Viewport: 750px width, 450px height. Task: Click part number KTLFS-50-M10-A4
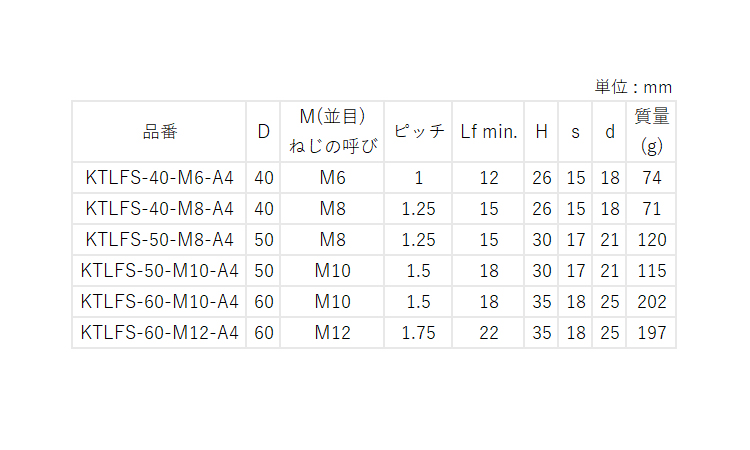point(160,271)
